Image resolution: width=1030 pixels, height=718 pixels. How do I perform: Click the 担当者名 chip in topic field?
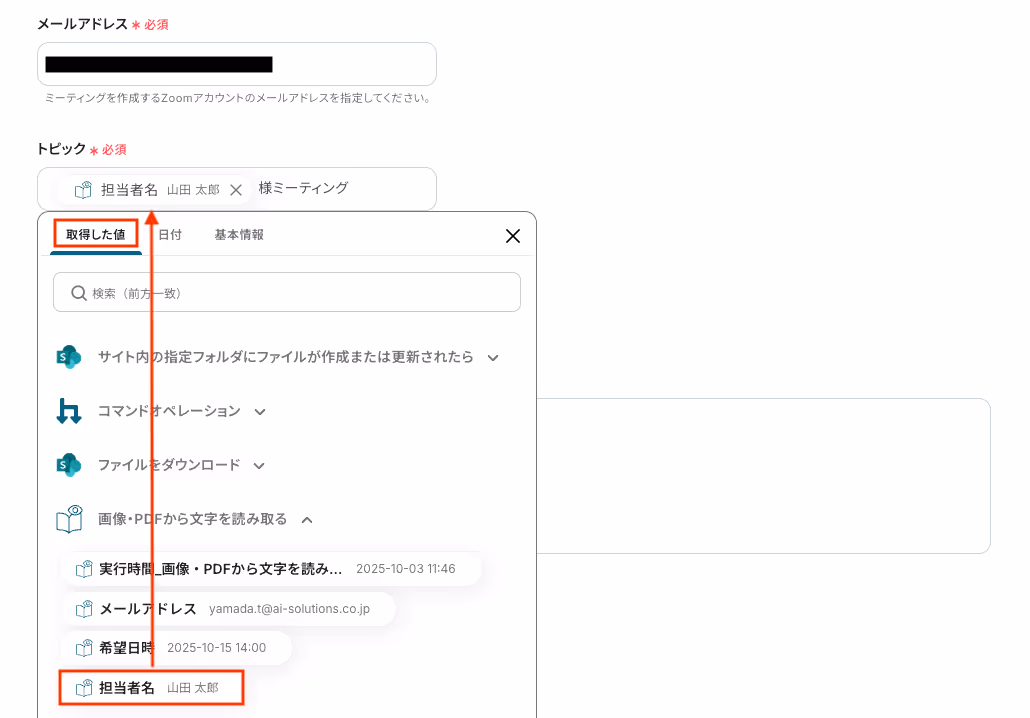pos(155,190)
